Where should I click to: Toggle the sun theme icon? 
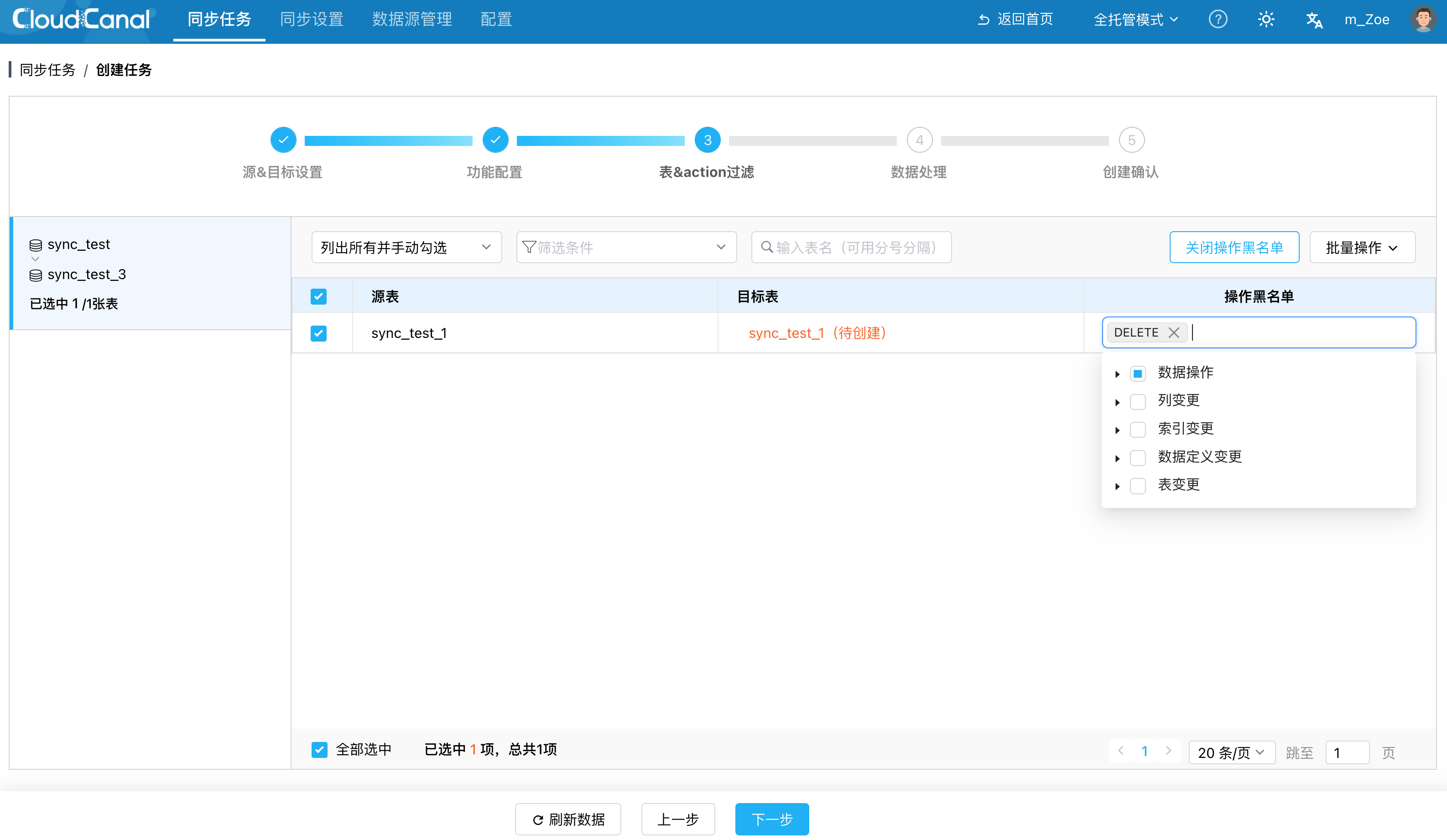click(1265, 20)
